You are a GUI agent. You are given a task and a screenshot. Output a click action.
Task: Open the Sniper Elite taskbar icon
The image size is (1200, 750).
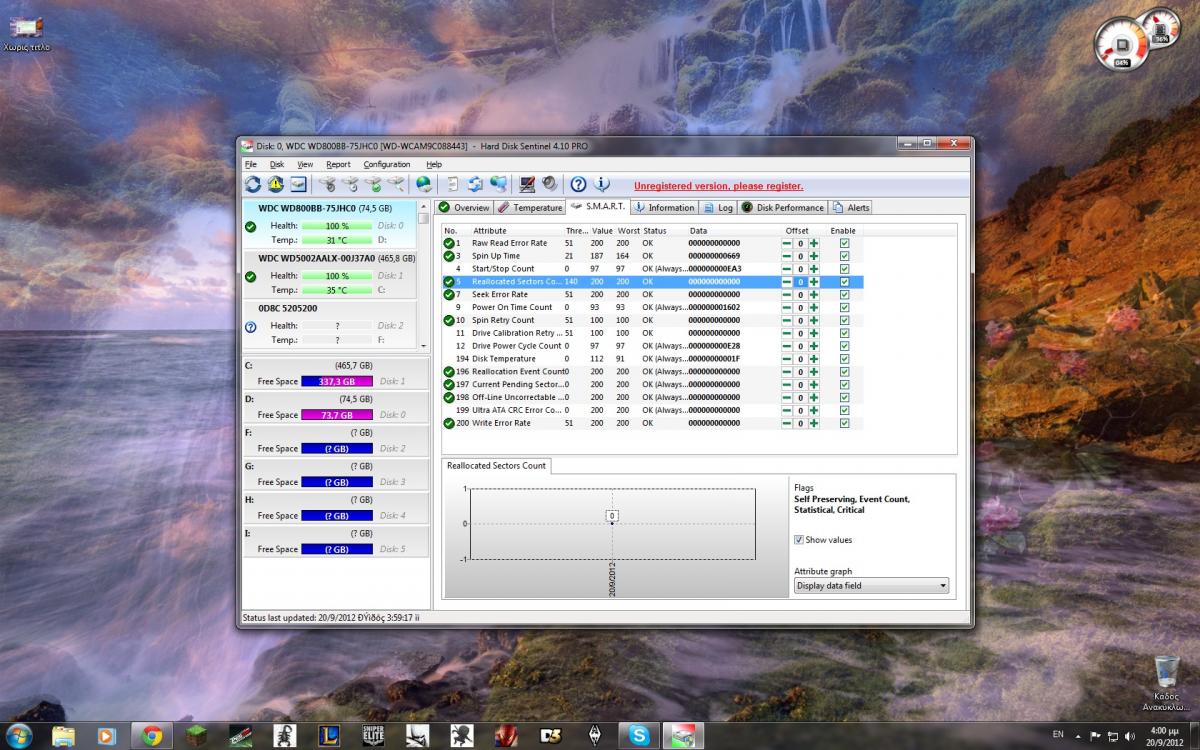373,736
